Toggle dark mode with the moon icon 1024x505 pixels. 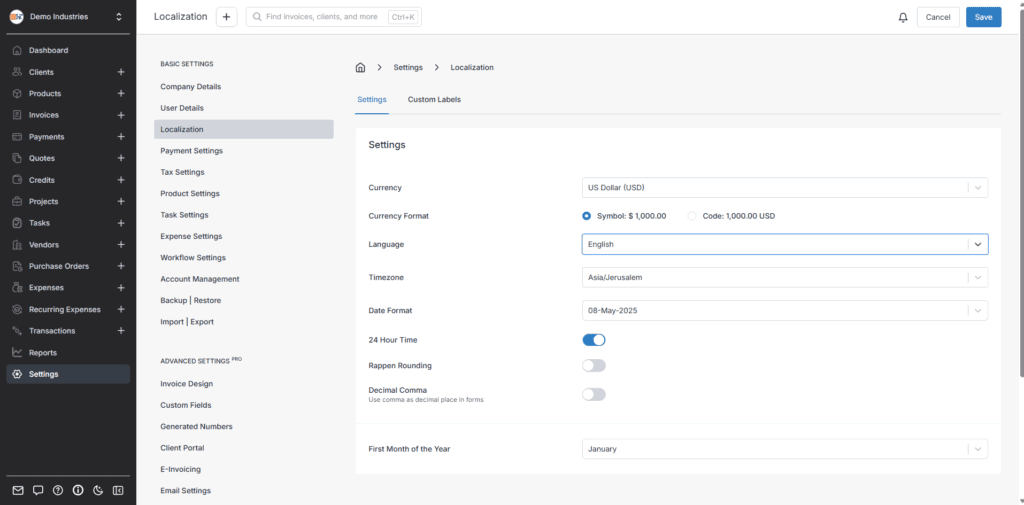tap(98, 490)
